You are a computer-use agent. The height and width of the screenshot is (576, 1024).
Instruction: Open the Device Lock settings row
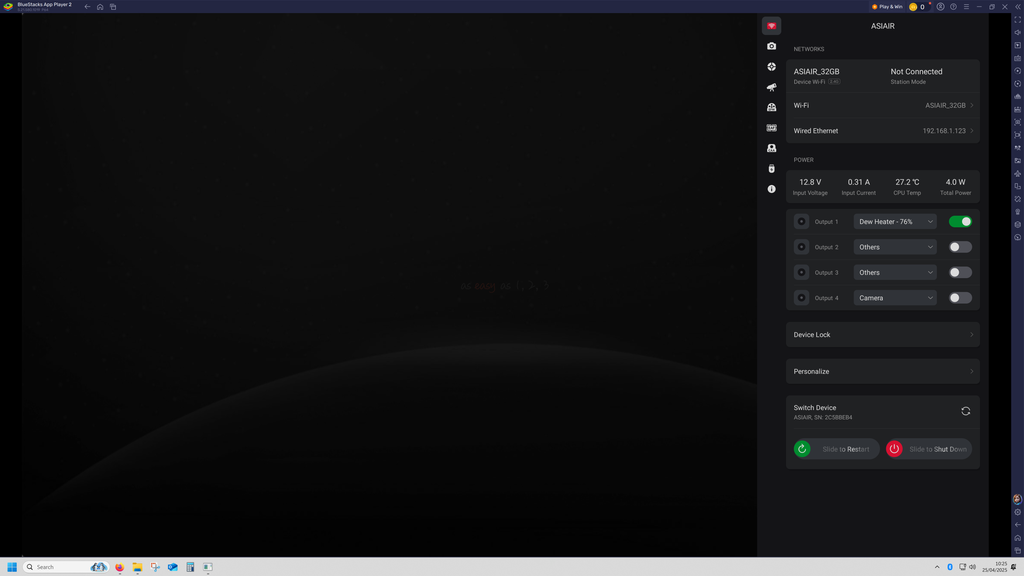tap(883, 334)
